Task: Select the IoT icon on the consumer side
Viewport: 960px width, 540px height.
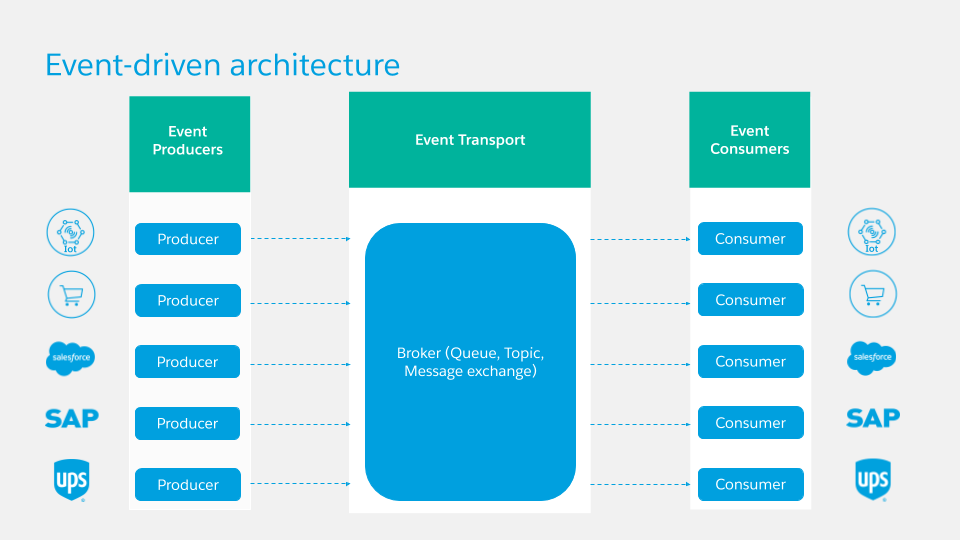Action: pyautogui.click(x=872, y=233)
